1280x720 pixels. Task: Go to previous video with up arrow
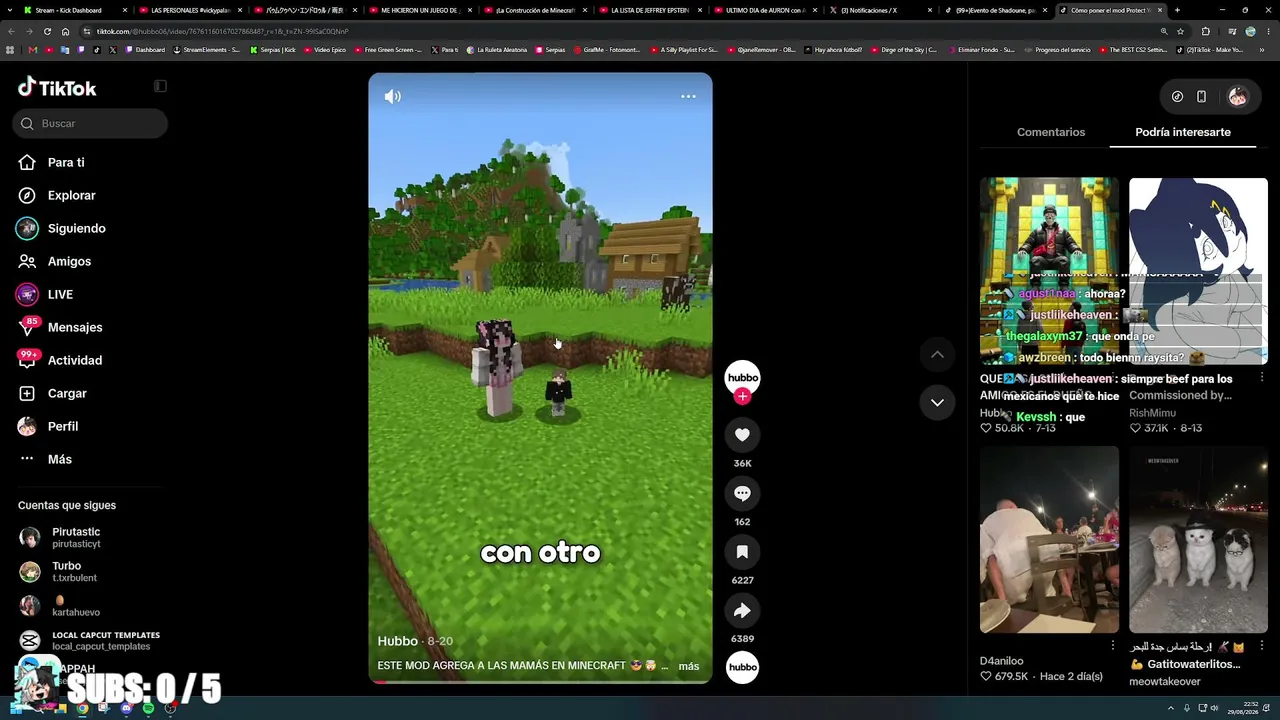click(x=937, y=354)
